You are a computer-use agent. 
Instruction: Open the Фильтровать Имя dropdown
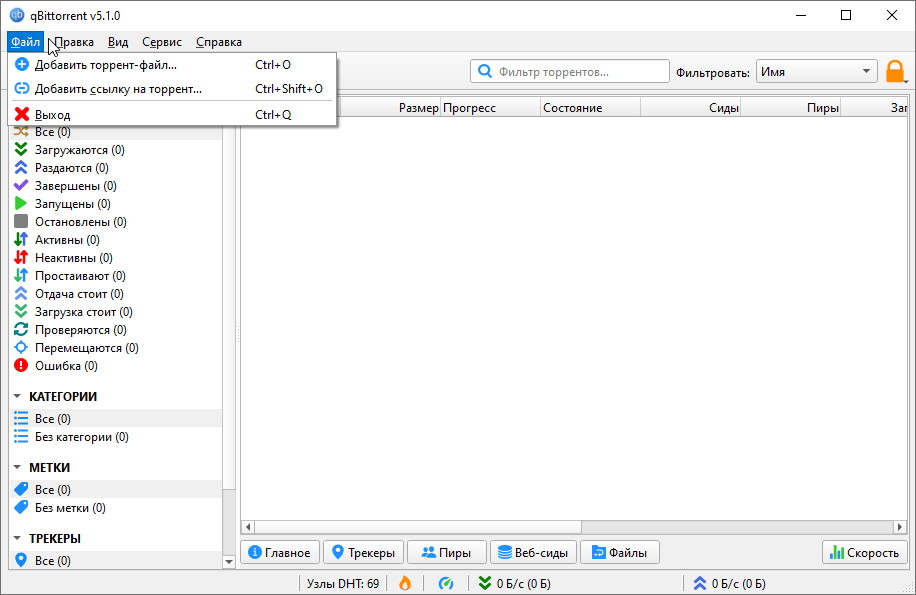click(x=817, y=72)
